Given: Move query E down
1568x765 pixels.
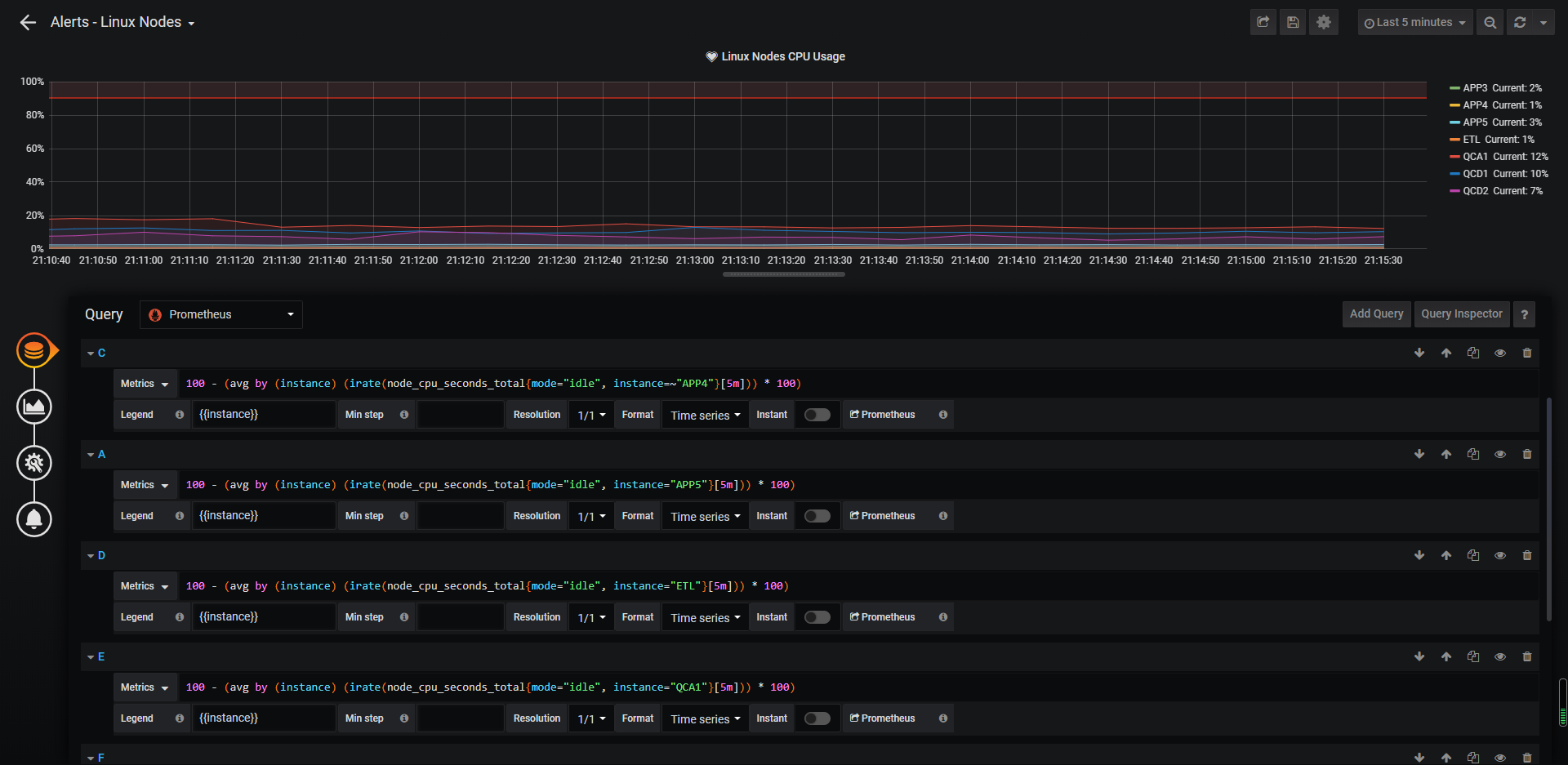Looking at the screenshot, I should [x=1419, y=656].
